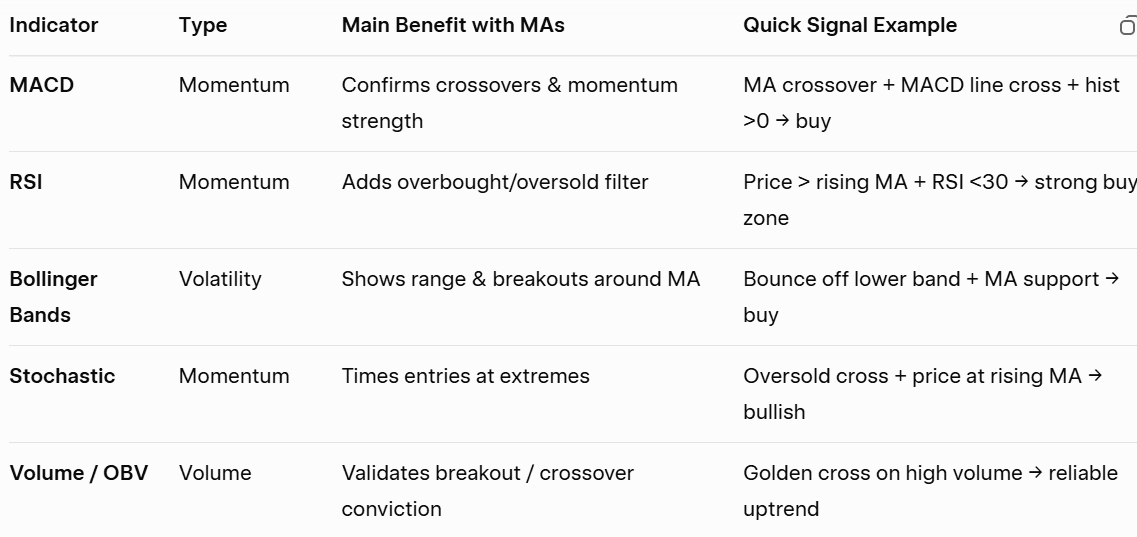Click the Volume / OBV row label
This screenshot has width=1137, height=537.
79,473
